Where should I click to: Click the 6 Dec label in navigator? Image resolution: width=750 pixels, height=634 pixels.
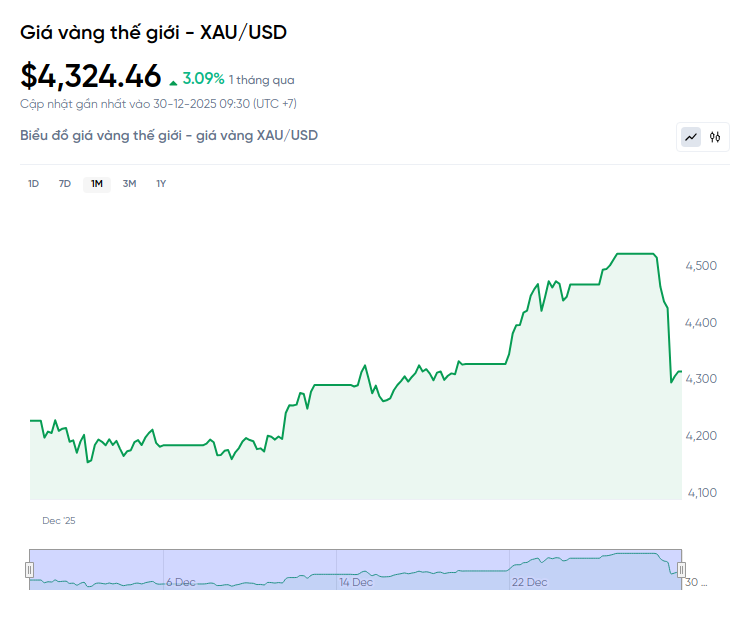coord(182,582)
